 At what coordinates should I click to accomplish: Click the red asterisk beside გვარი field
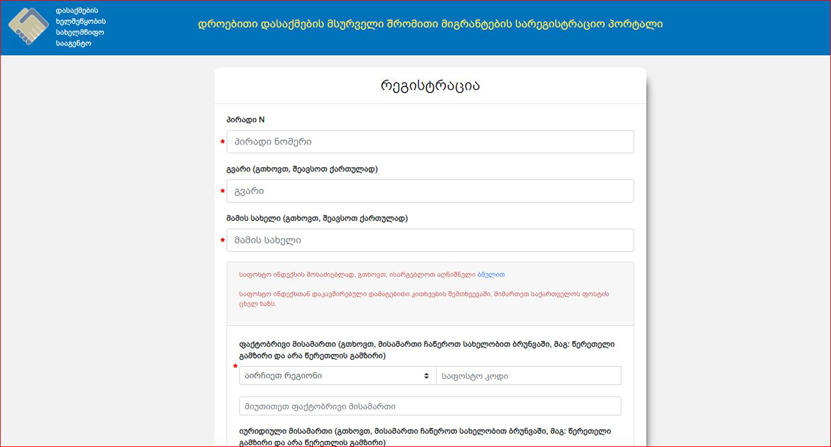(x=222, y=191)
